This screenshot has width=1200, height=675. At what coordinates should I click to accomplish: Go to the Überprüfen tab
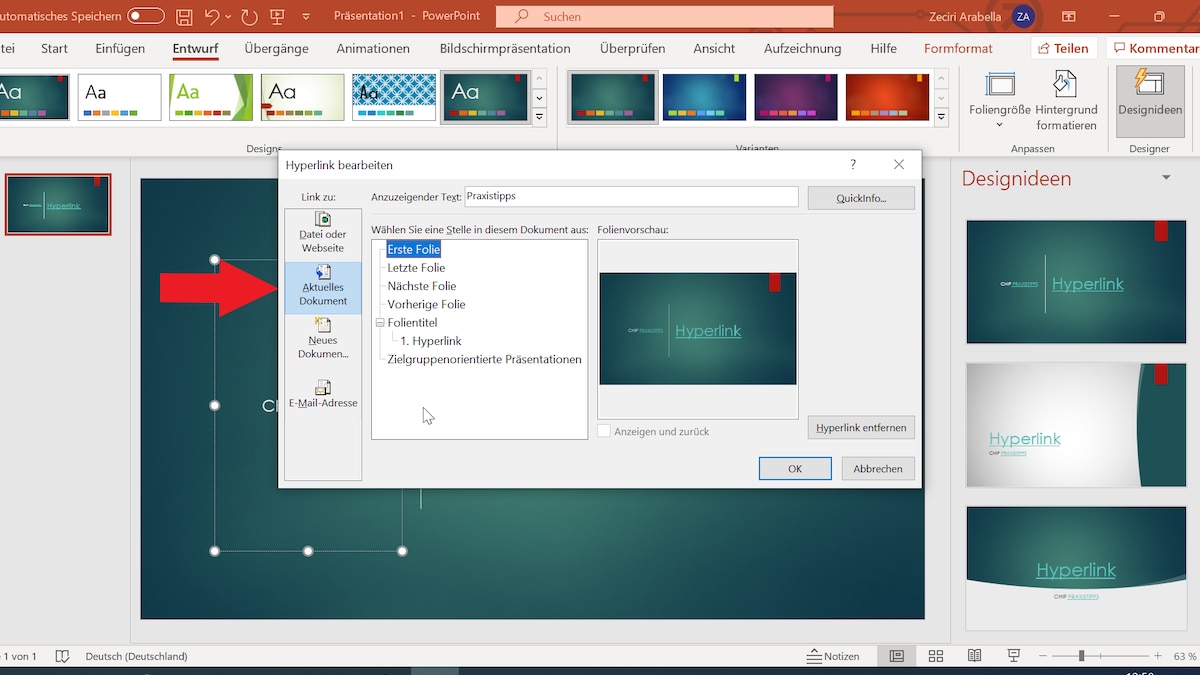tap(632, 48)
